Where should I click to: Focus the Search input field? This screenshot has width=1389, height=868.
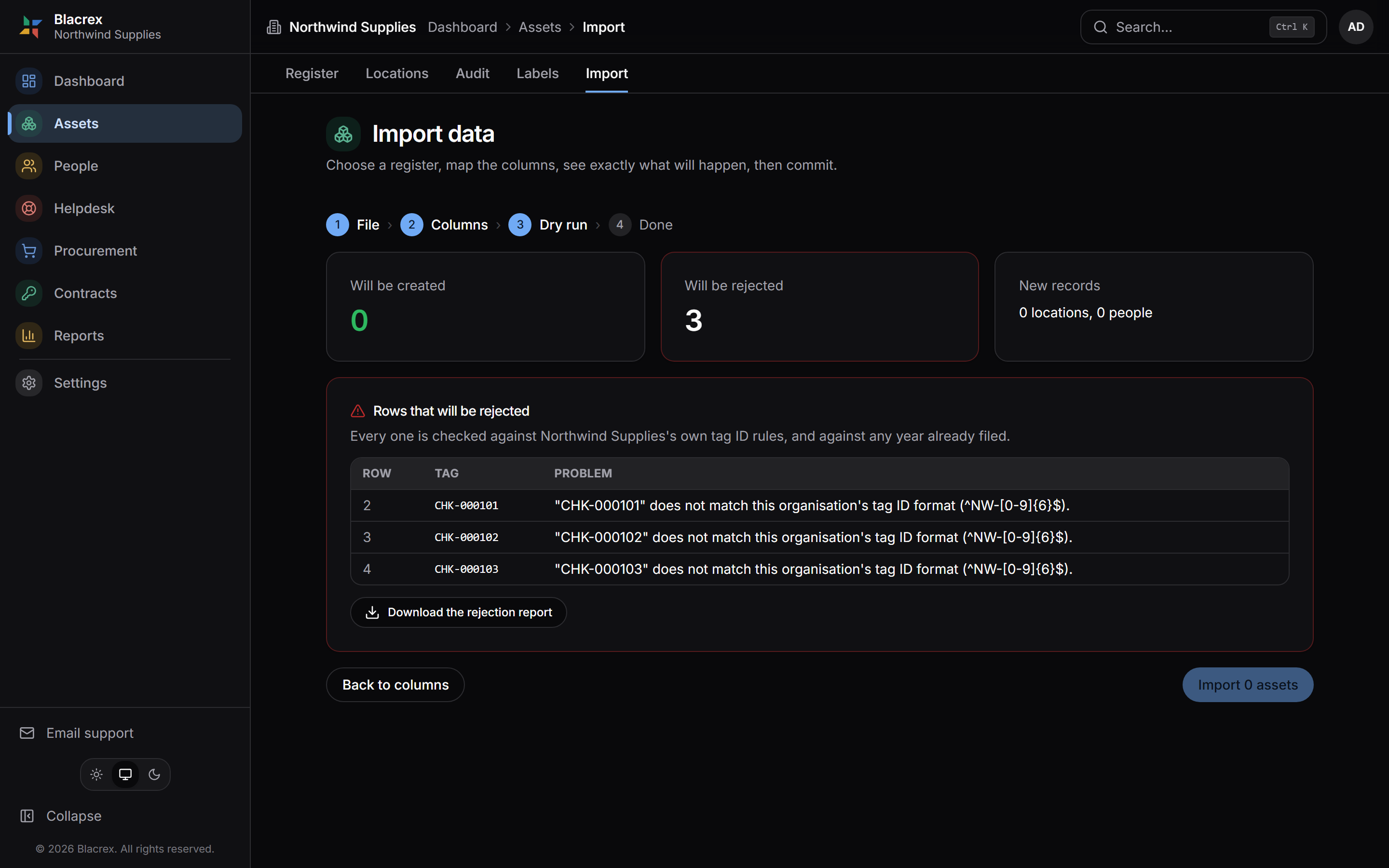1203,27
